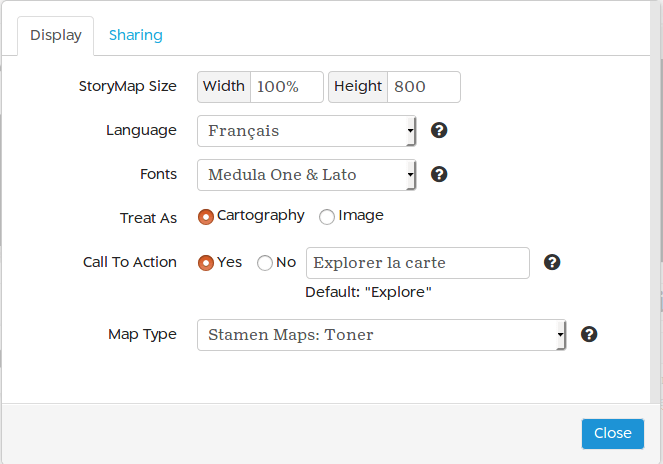Open the Fonts dropdown Medula One & Lato
663x464 pixels.
coord(307,175)
